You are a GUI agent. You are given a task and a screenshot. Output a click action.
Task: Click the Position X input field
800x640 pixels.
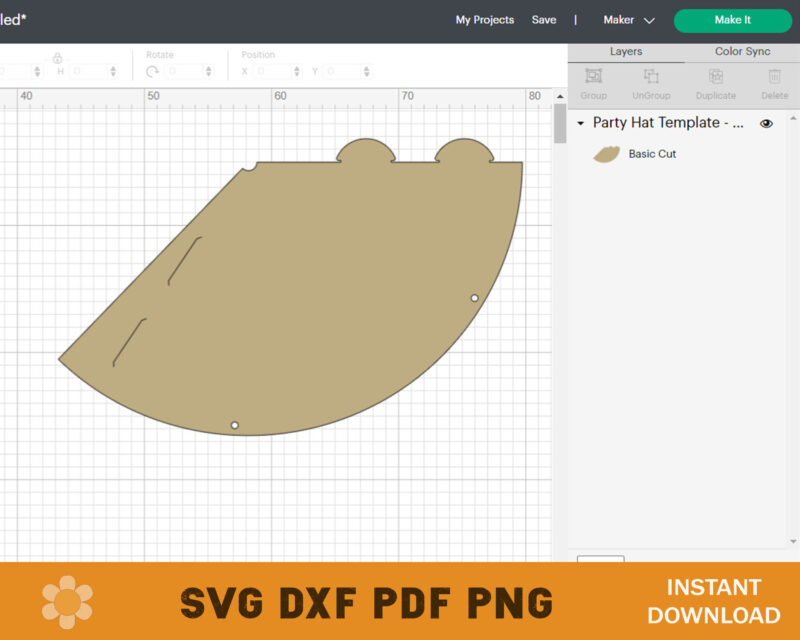click(274, 72)
